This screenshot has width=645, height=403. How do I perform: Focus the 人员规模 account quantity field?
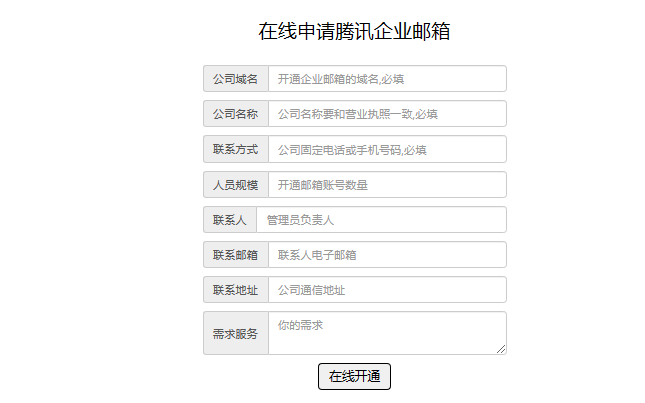[386, 185]
